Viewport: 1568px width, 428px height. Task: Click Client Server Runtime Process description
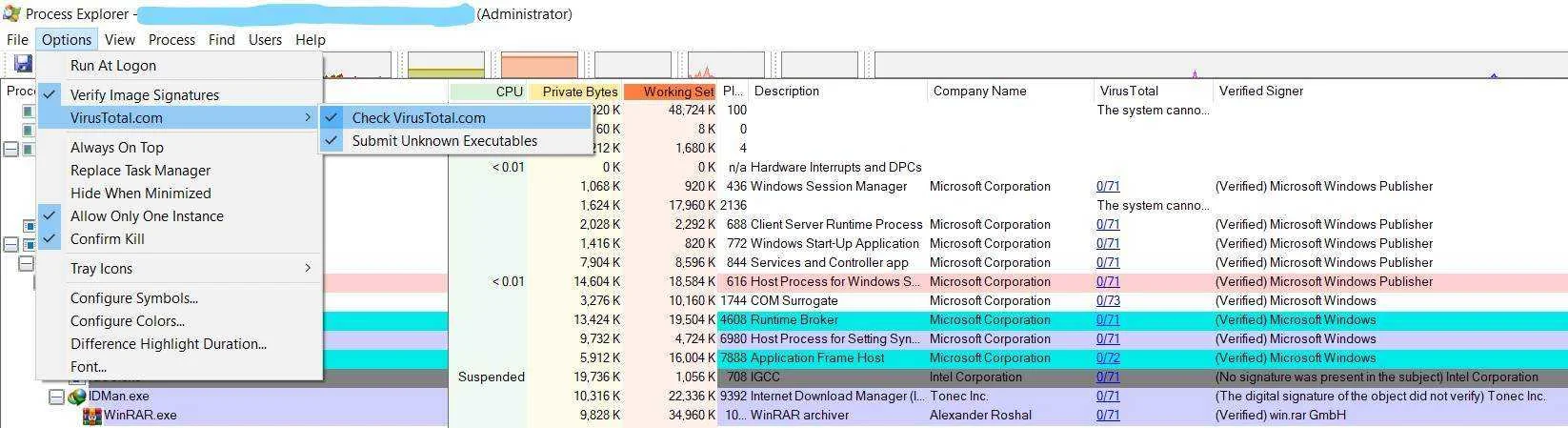coord(836,224)
